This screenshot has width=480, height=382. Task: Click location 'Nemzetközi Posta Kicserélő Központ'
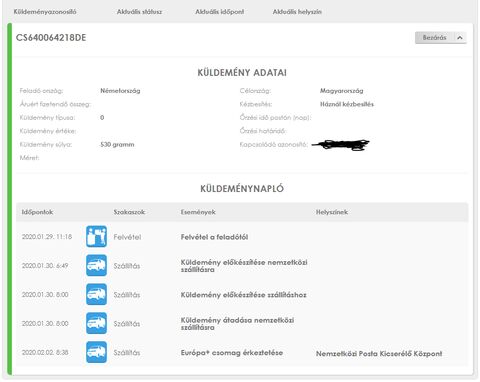point(379,354)
